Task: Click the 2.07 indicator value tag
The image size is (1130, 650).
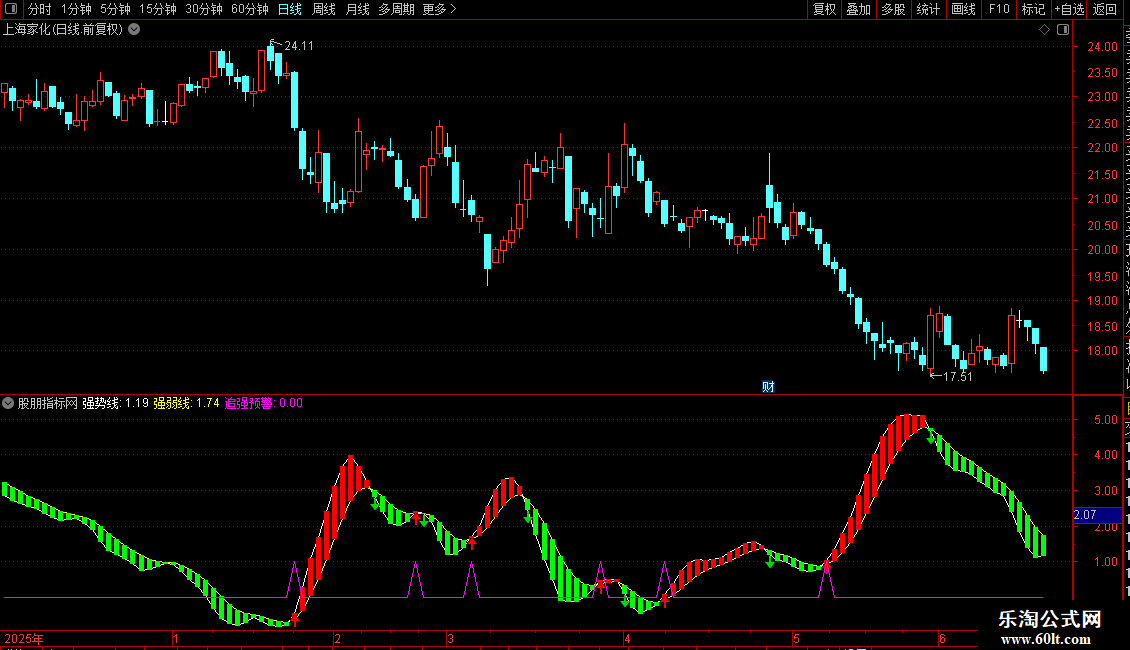Action: pyautogui.click(x=1096, y=515)
